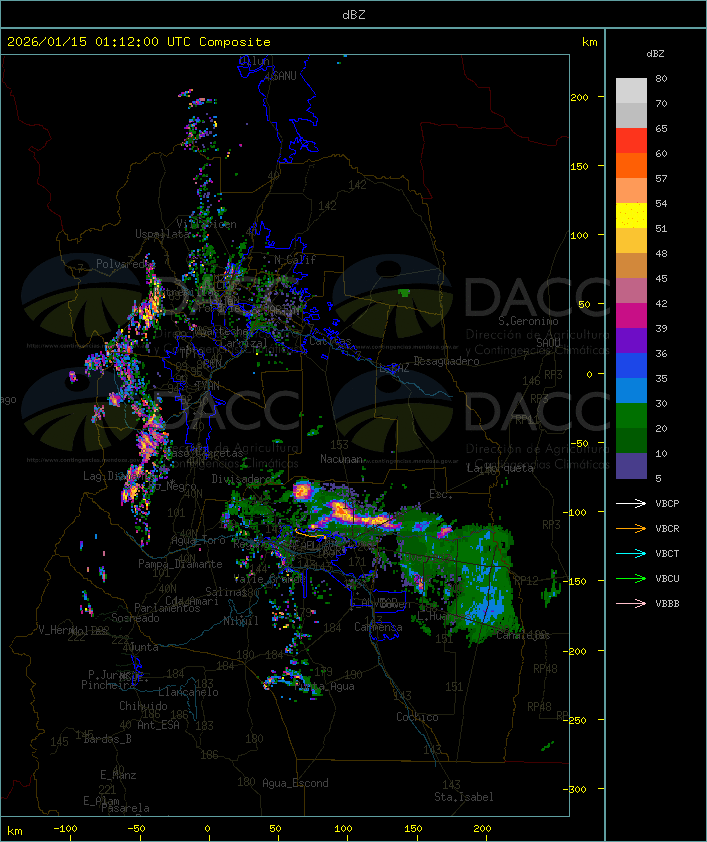Click the VBCP legend label
This screenshot has height=842, width=707.
[667, 504]
